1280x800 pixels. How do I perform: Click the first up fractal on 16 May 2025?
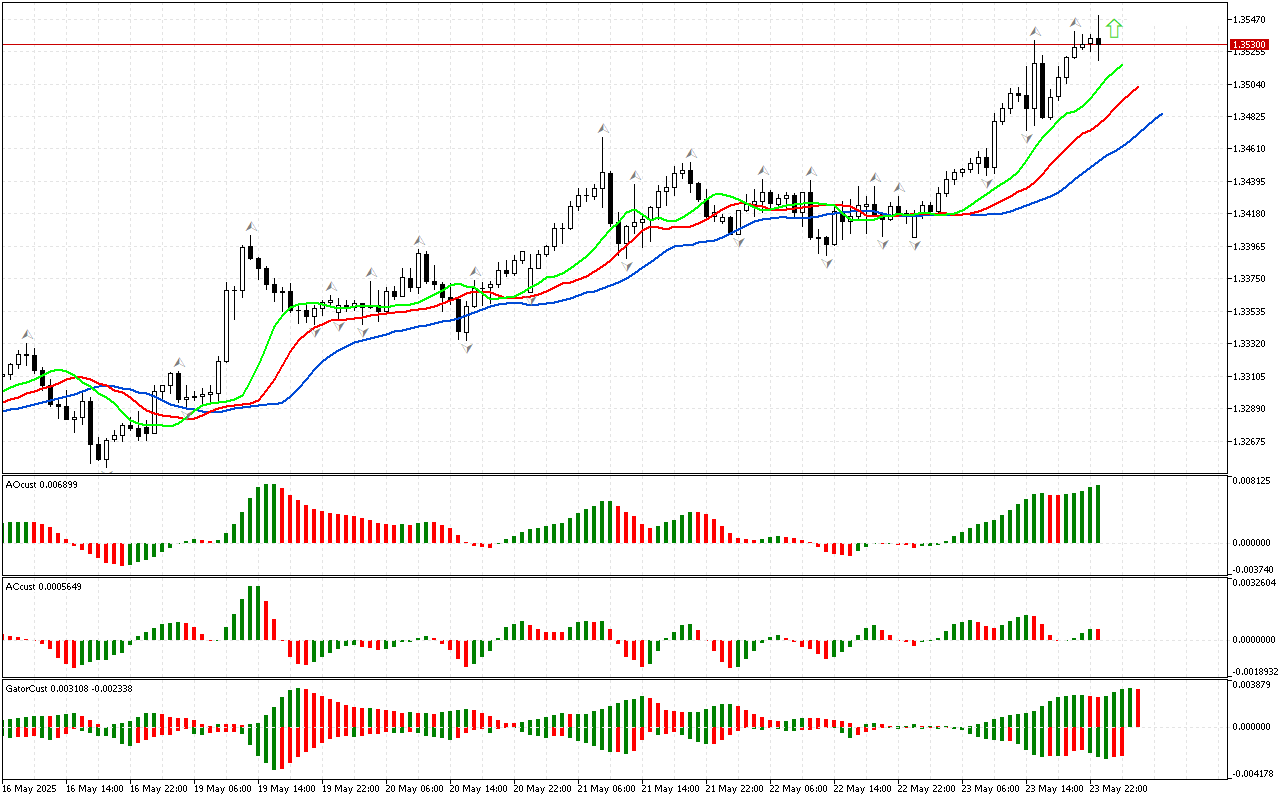28,335
